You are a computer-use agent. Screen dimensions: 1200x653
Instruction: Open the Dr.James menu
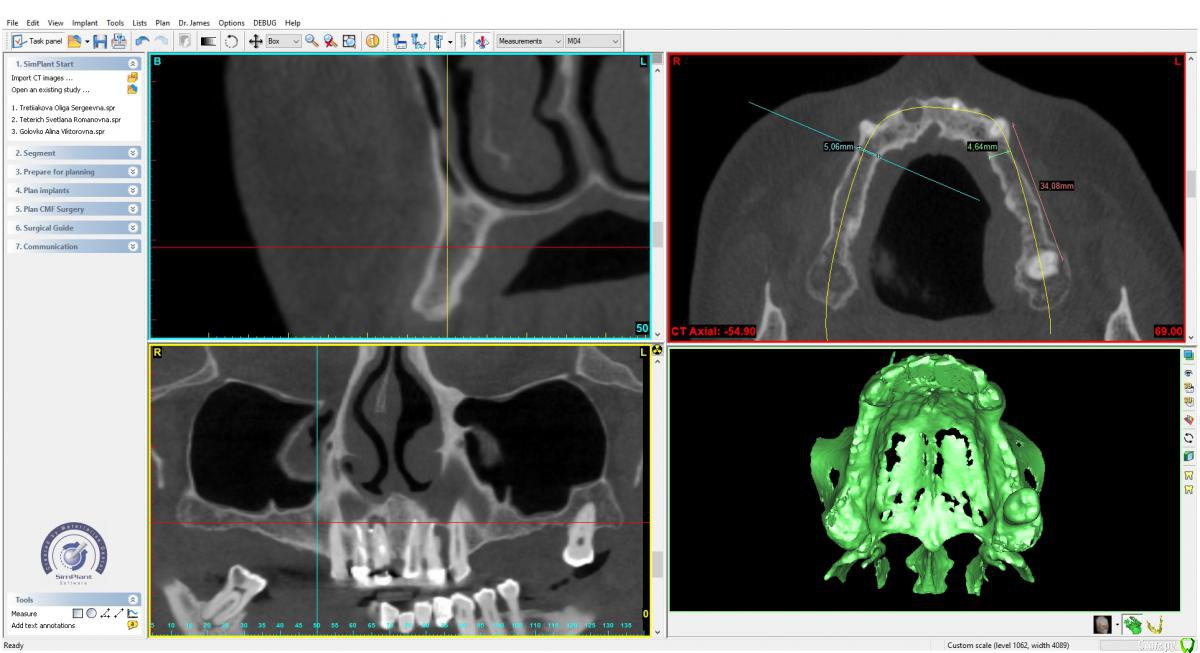pos(193,22)
